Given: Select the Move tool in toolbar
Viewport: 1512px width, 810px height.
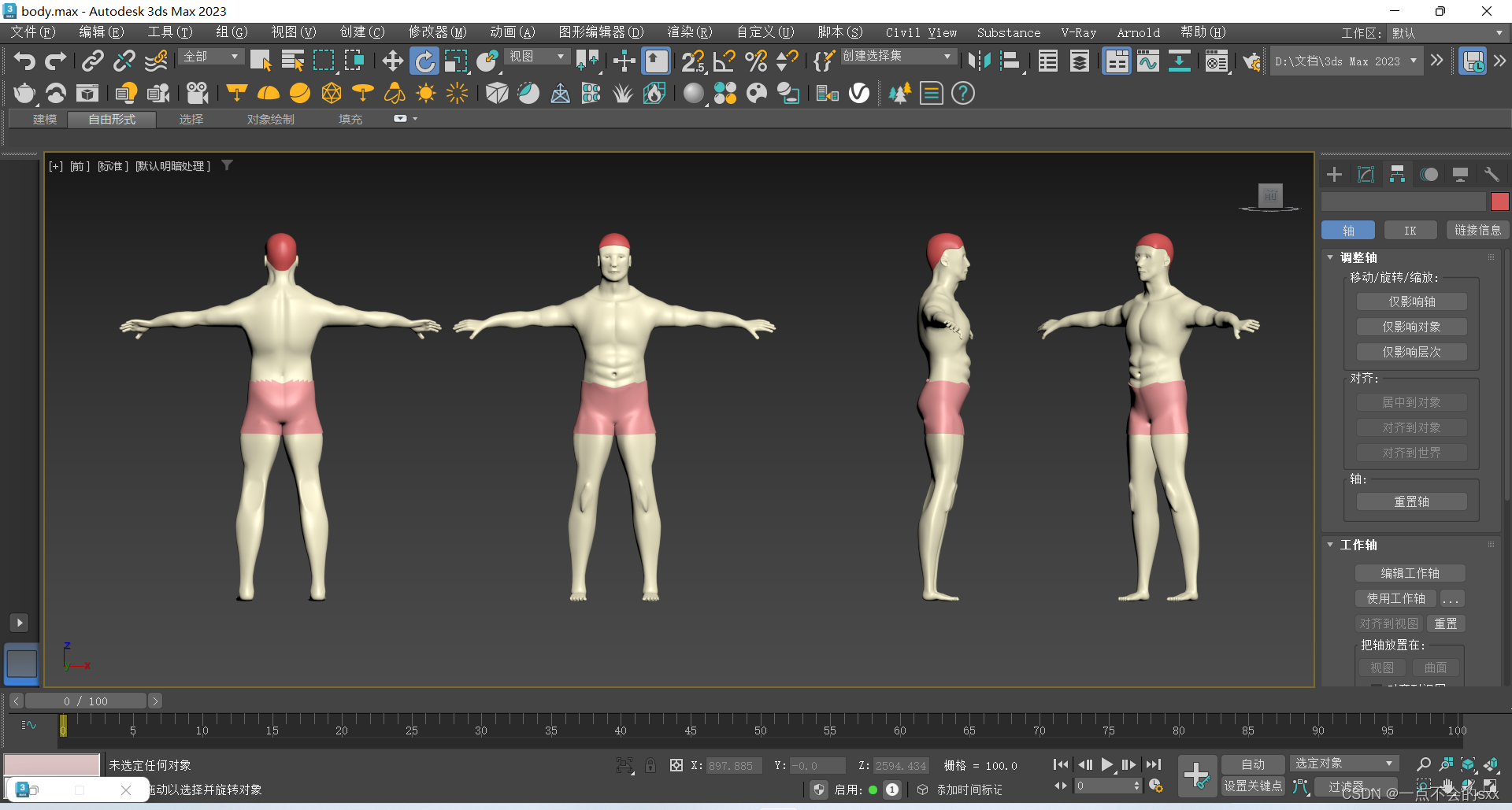Looking at the screenshot, I should point(392,61).
